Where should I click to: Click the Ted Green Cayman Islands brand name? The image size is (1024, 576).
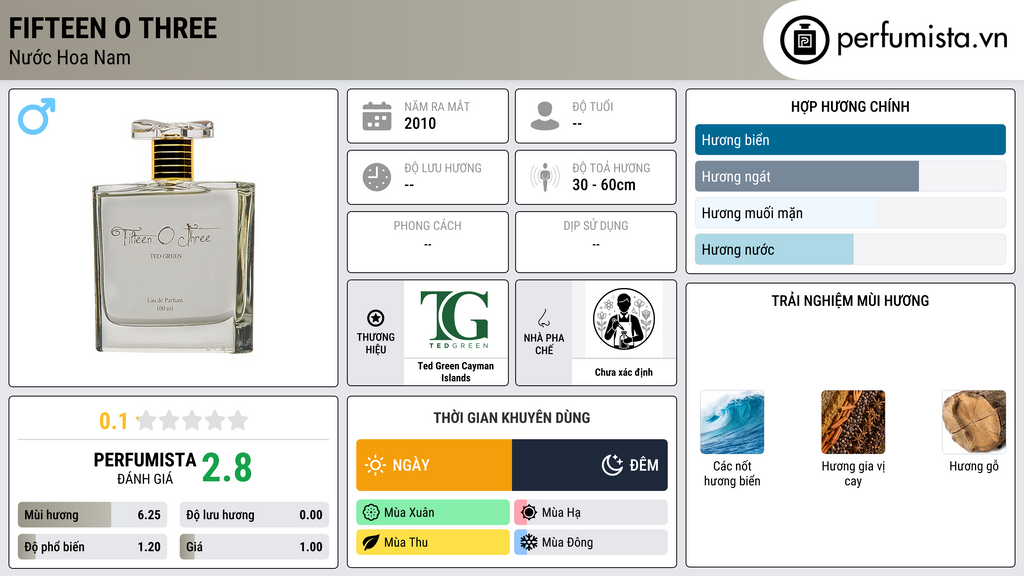tap(455, 372)
